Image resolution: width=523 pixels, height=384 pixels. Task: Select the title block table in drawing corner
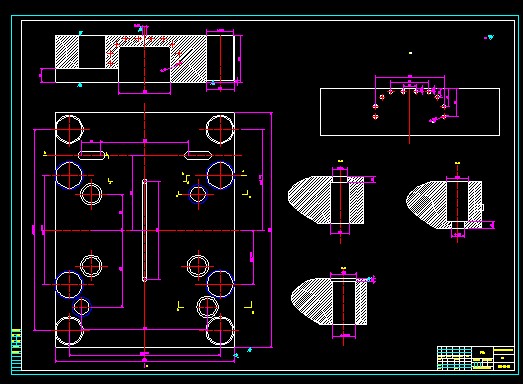(476, 358)
